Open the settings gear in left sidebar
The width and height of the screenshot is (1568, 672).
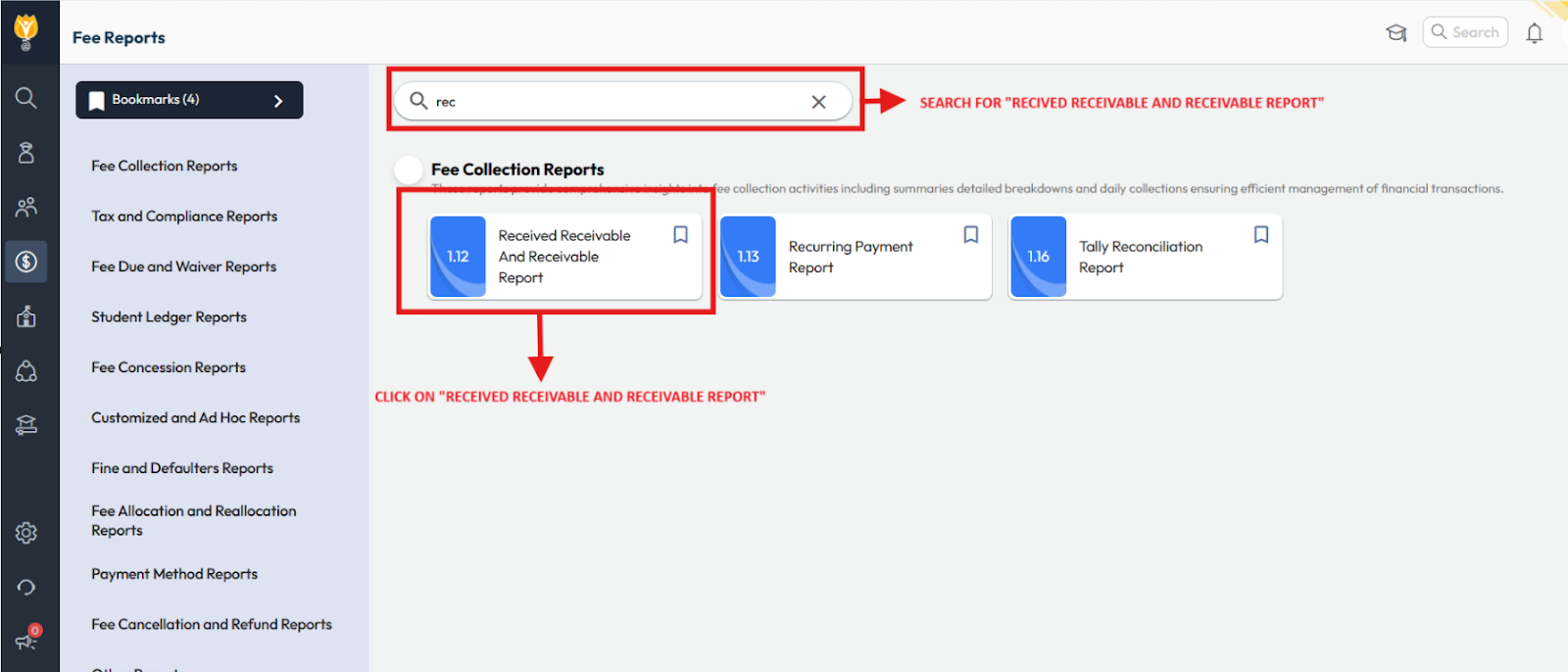coord(26,533)
